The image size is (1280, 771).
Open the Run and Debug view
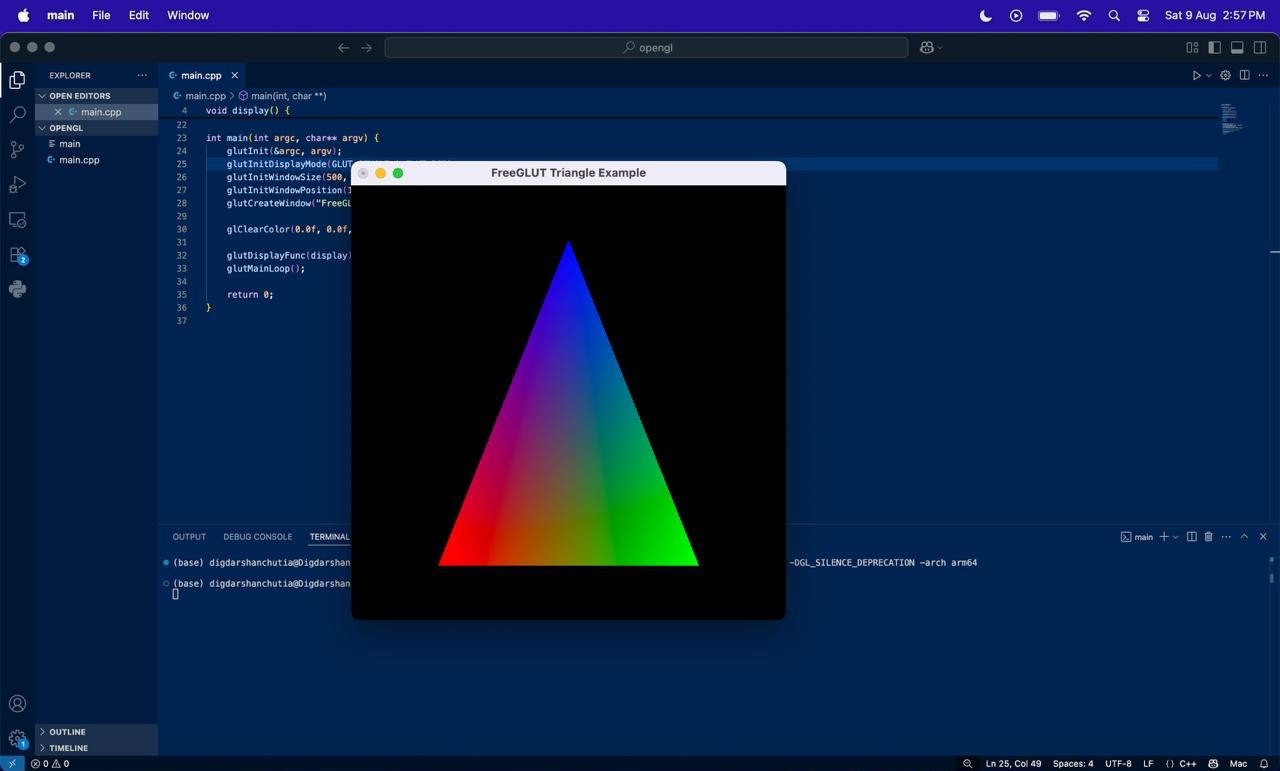click(x=17, y=184)
